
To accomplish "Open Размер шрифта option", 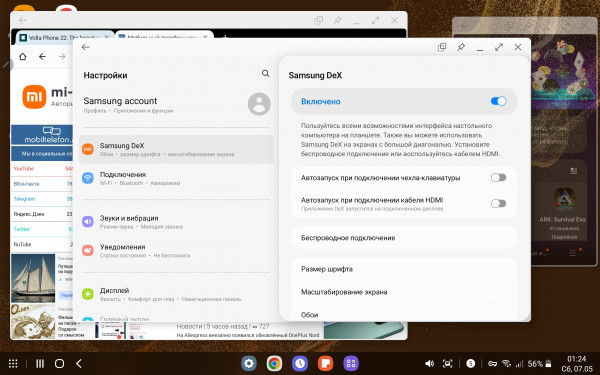I will pyautogui.click(x=404, y=269).
